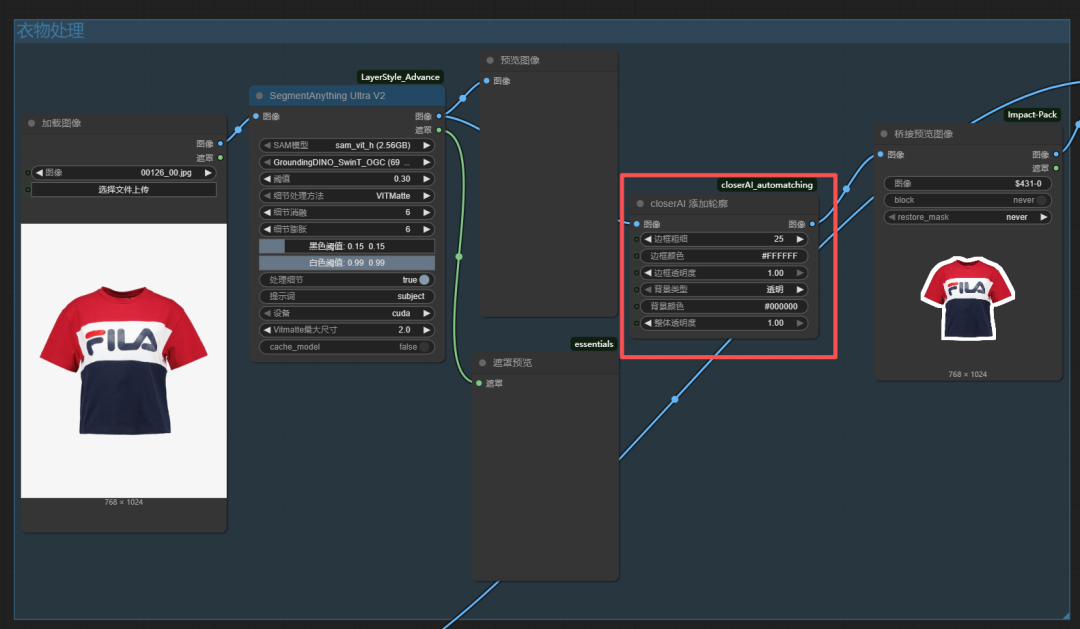Decrease 细节消融 with left arrow
The height and width of the screenshot is (629, 1080).
(x=267, y=212)
